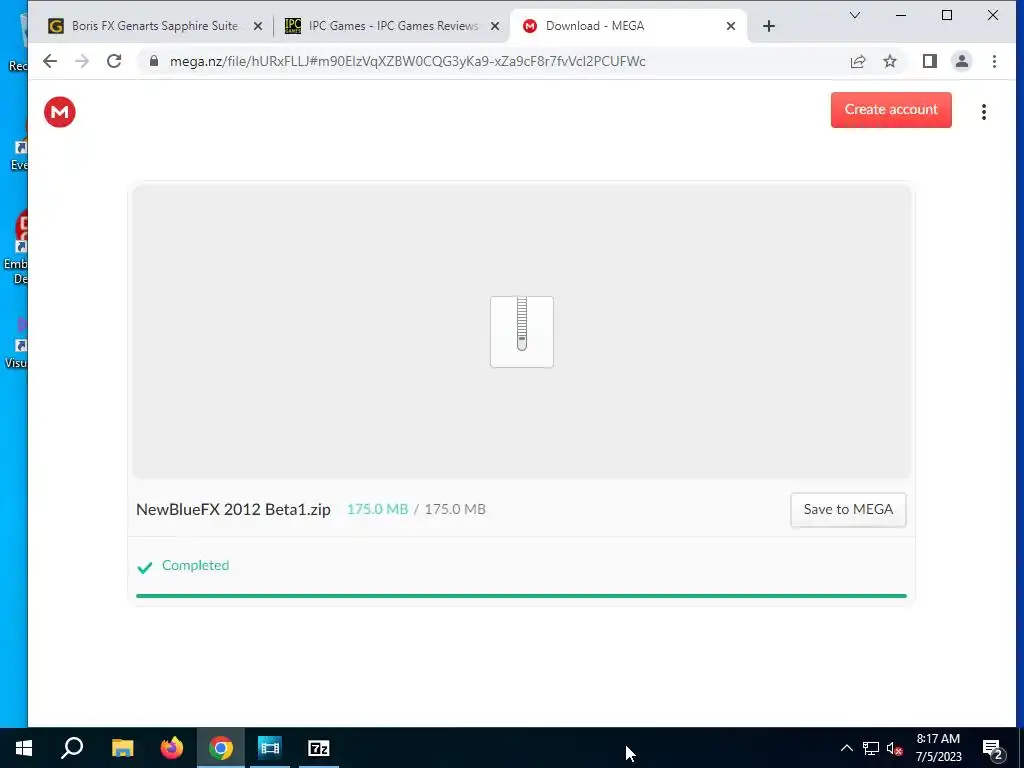Click the Create account button

coord(891,110)
